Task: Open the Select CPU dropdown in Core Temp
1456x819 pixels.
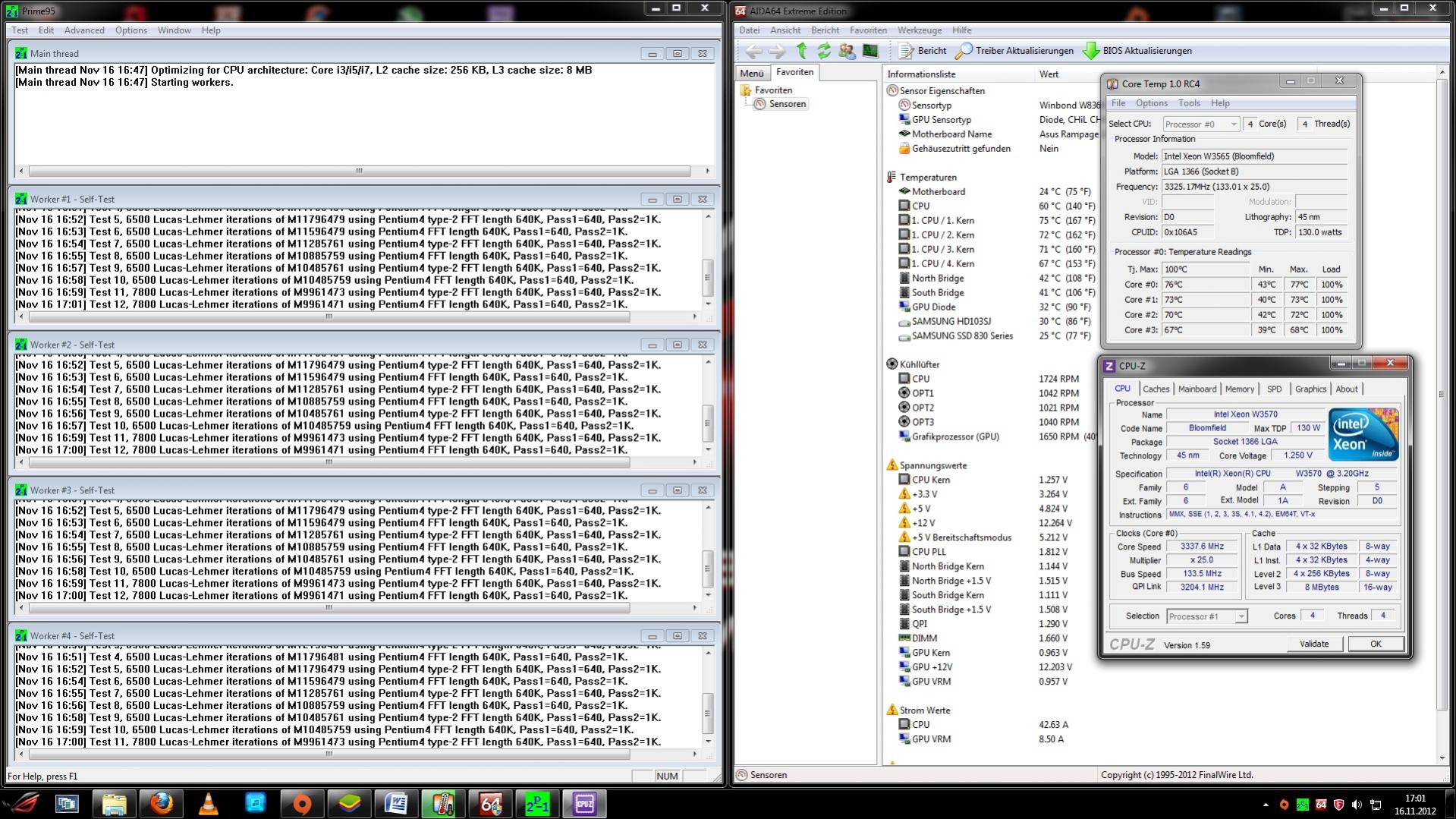Action: (x=1201, y=124)
